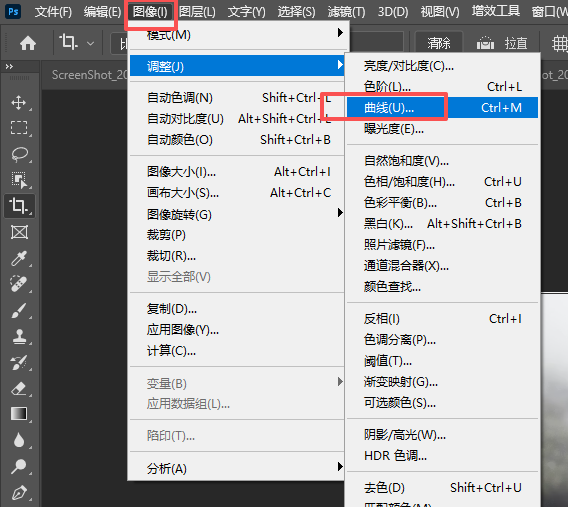Select the Brush tool
Viewport: 568px width, 507px height.
click(x=19, y=310)
